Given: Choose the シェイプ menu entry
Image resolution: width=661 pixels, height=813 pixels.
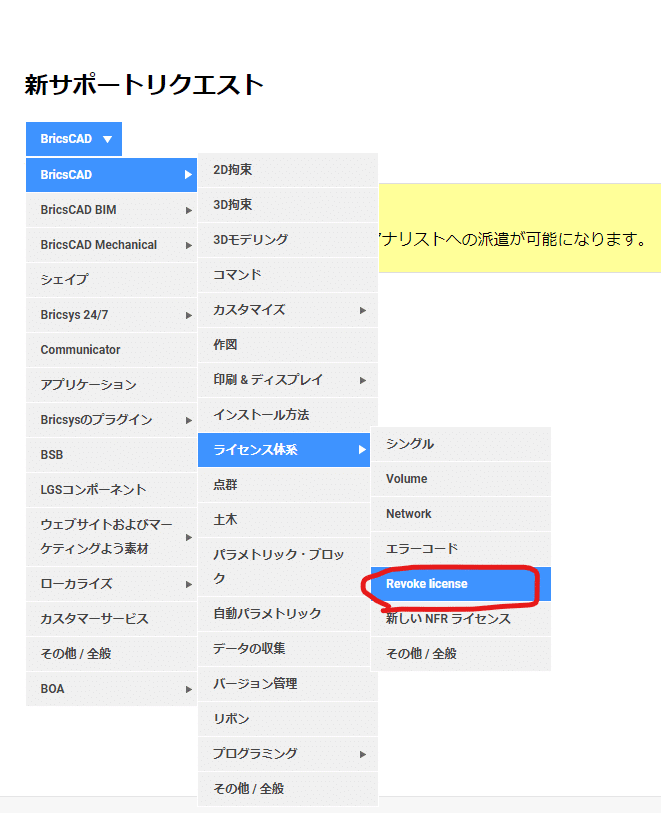Looking at the screenshot, I should [x=111, y=280].
